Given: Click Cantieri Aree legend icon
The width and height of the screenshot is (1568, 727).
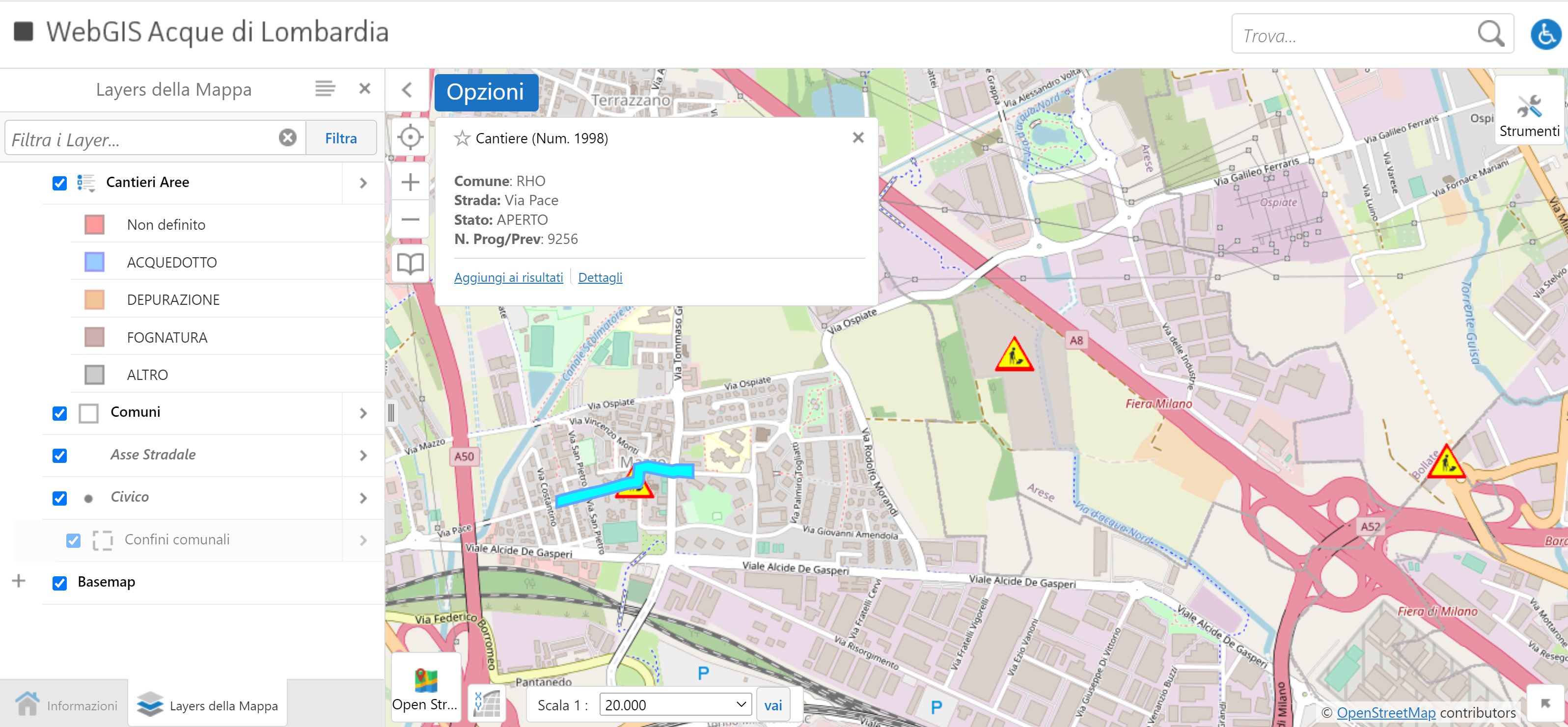Looking at the screenshot, I should click(x=86, y=183).
